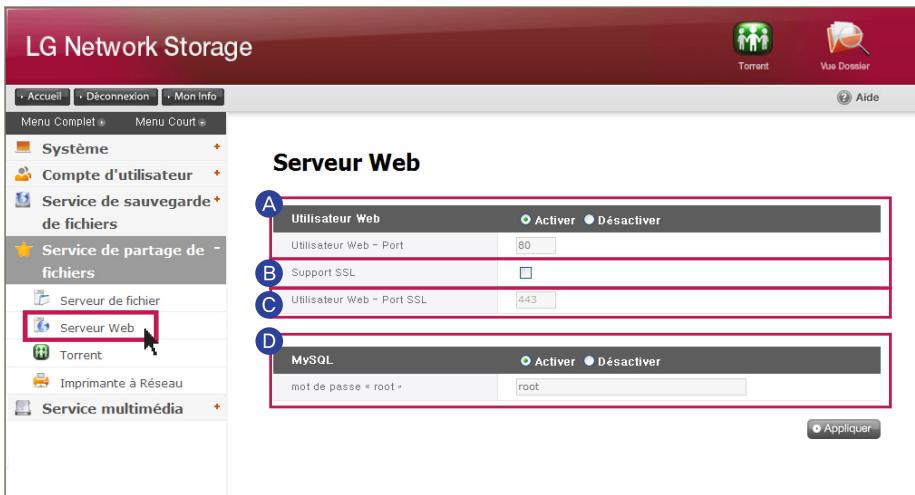
Task: Expand Compte d'utilisateur plus sign
Action: pyautogui.click(x=217, y=173)
